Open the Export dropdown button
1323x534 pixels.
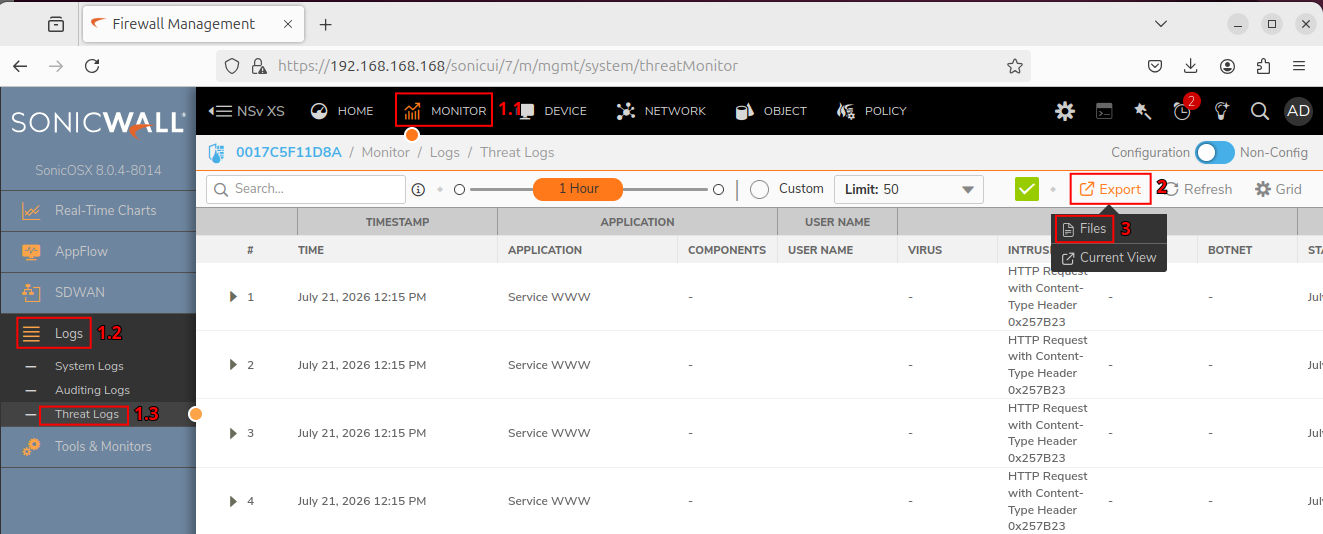(x=1110, y=189)
